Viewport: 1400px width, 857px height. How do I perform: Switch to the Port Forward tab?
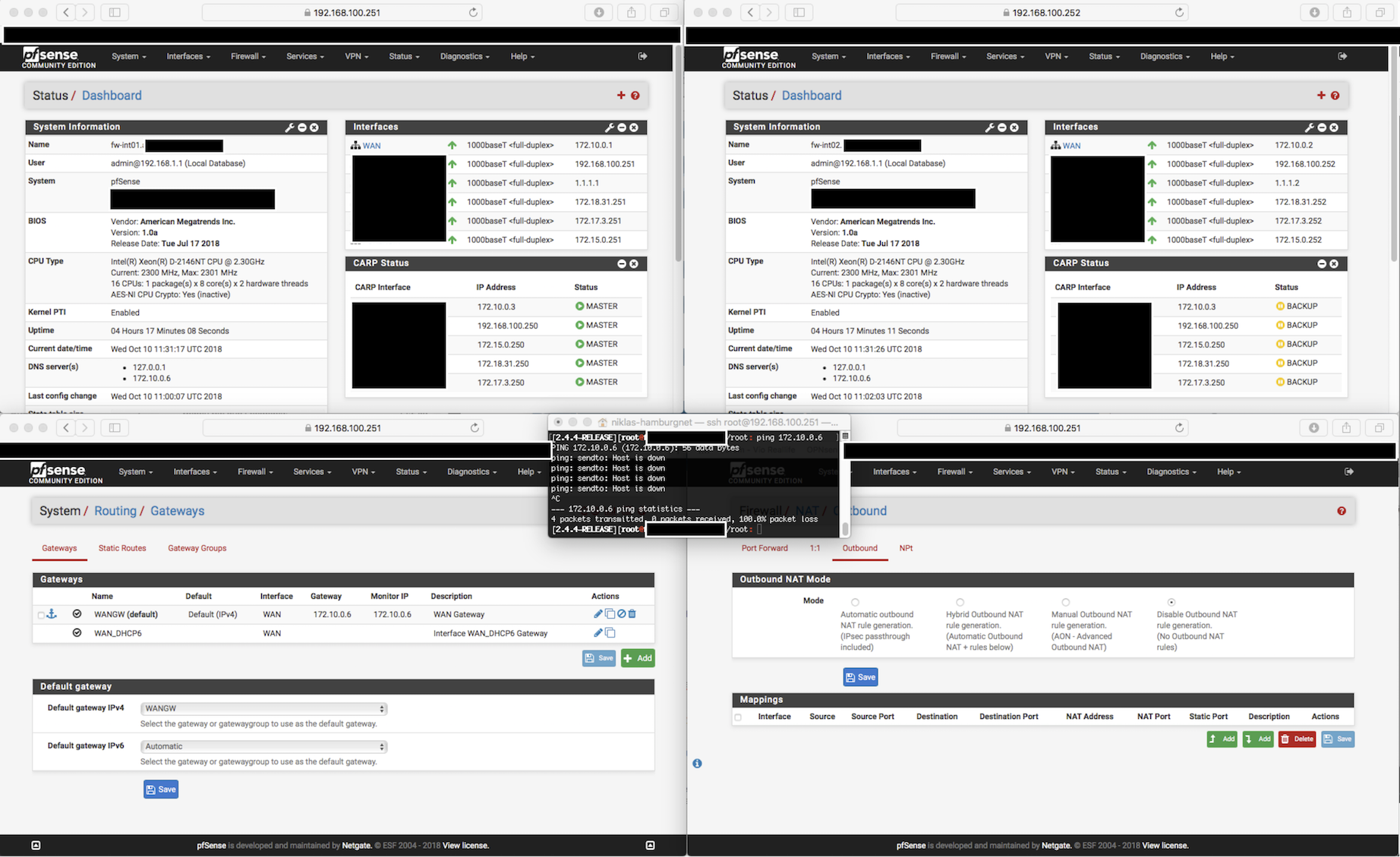[x=765, y=548]
